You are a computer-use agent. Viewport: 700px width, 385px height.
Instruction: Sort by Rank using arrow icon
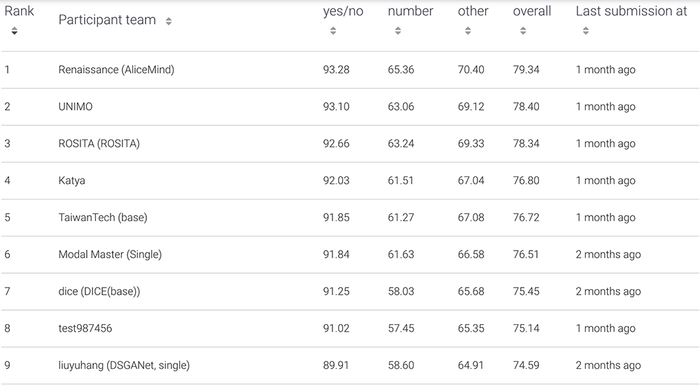point(14,31)
